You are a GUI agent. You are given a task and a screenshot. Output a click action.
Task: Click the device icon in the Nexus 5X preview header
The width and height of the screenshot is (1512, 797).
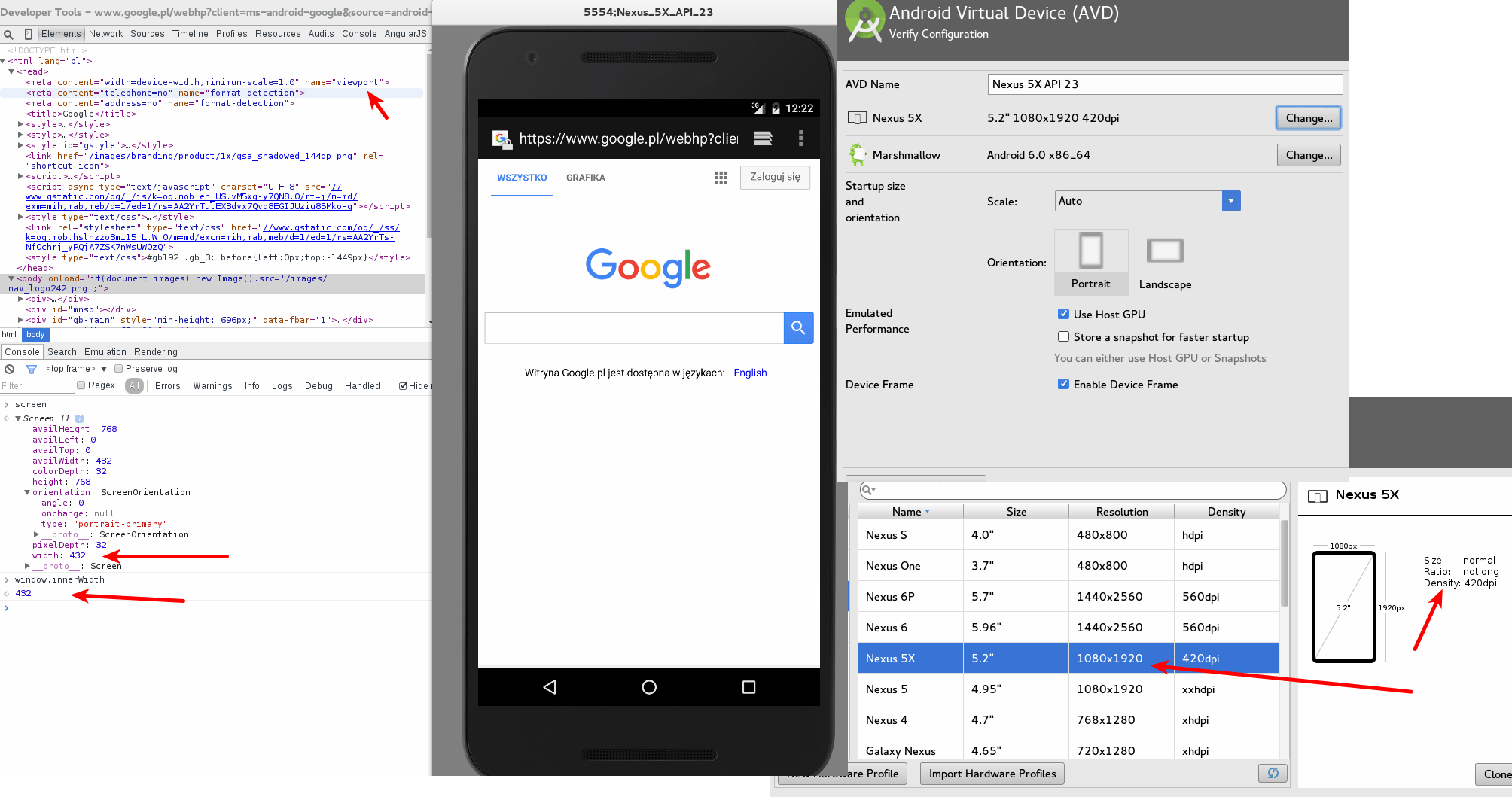[x=1318, y=496]
